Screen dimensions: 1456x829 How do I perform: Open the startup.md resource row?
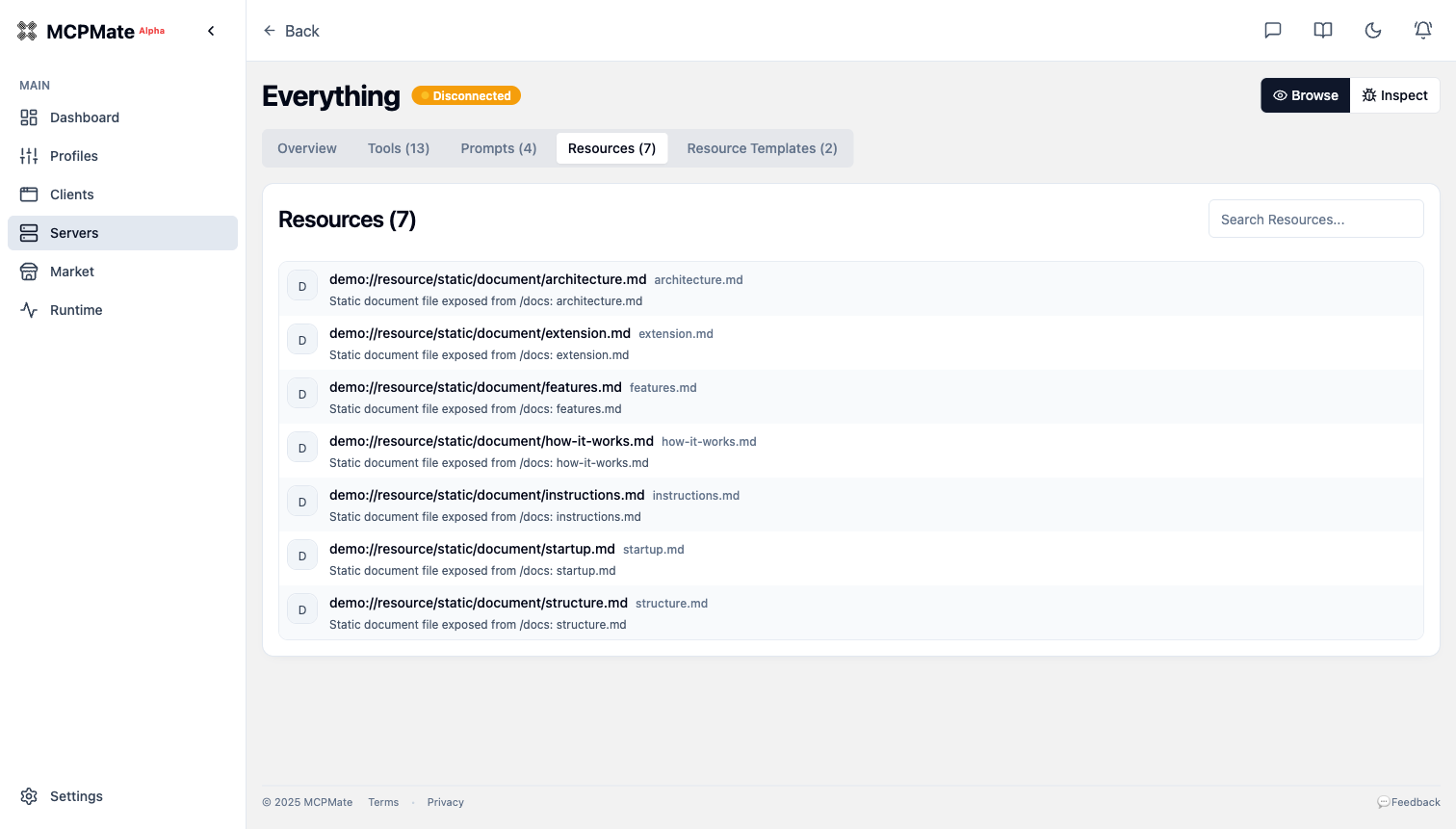click(x=851, y=558)
